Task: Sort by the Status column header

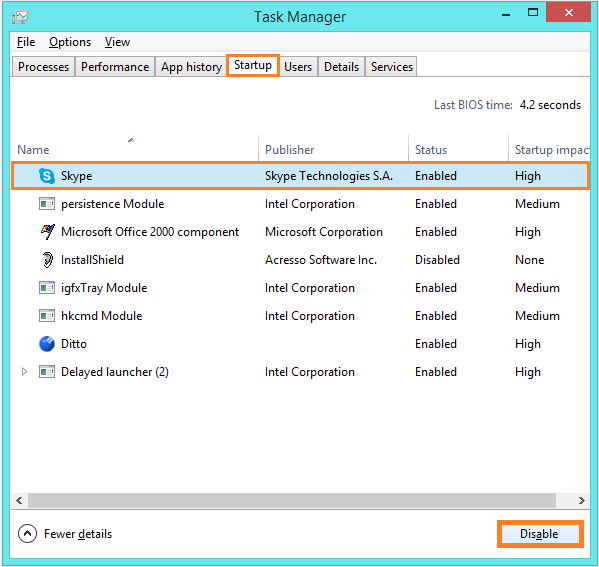Action: (x=431, y=150)
